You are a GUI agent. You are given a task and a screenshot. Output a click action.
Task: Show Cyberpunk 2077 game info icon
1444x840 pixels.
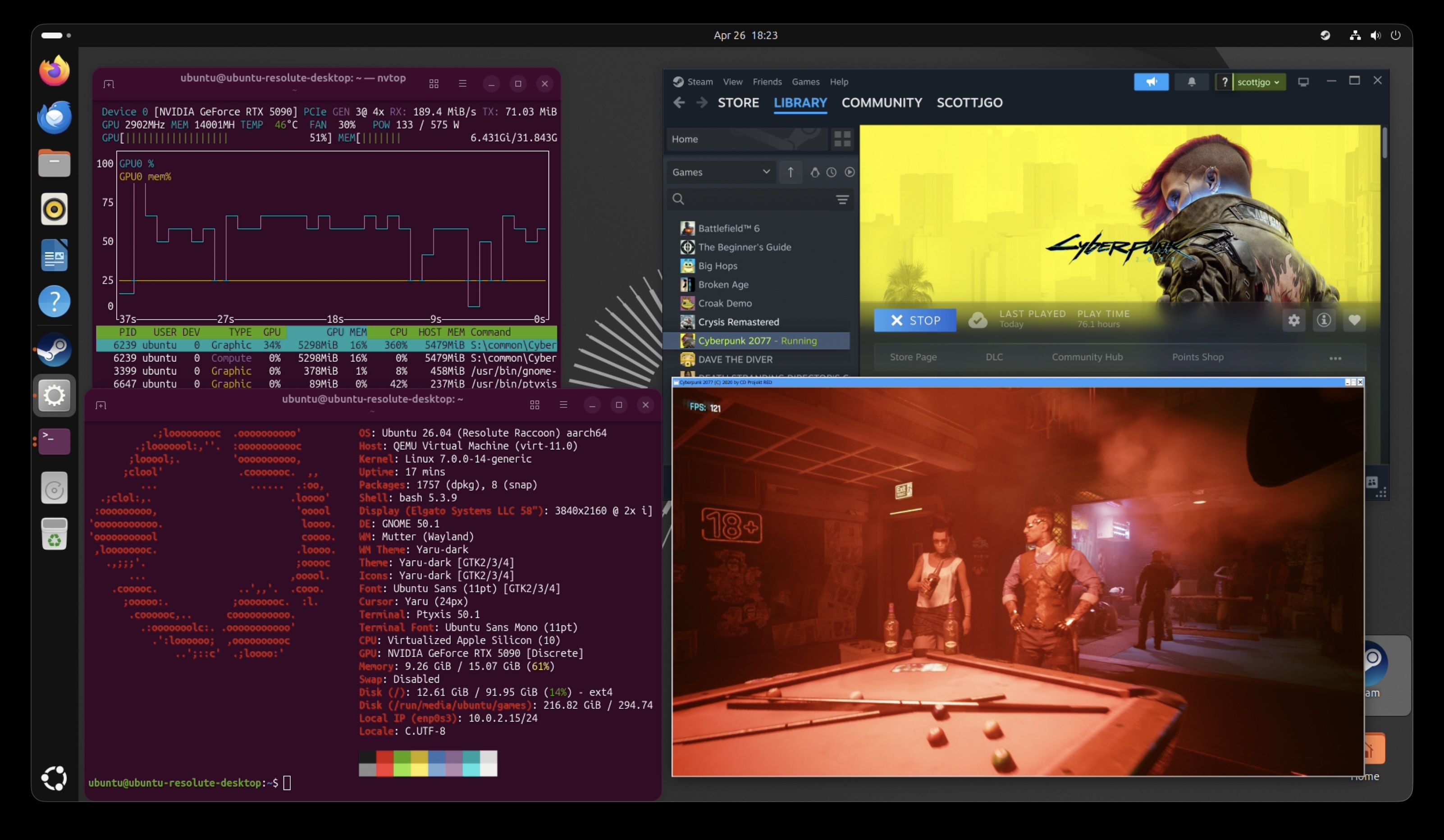click(1324, 320)
